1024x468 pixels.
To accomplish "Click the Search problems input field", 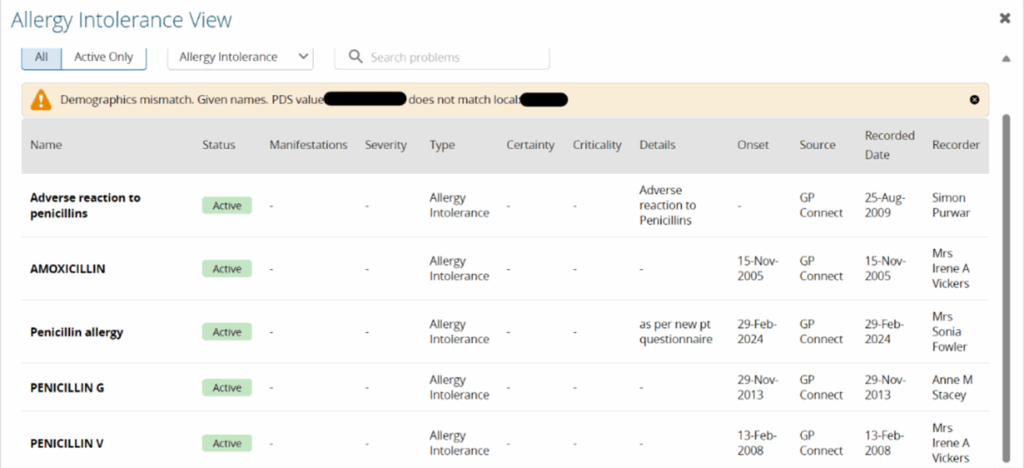I will pyautogui.click(x=442, y=57).
